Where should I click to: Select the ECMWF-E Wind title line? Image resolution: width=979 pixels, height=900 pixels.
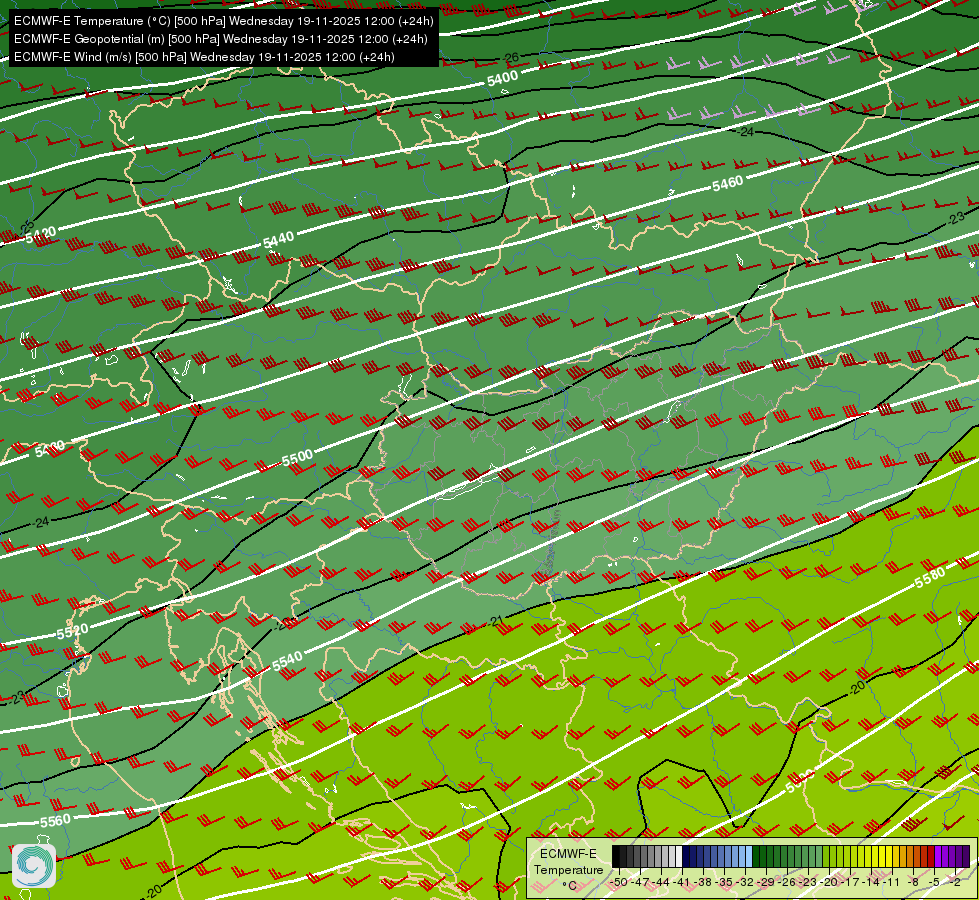pyautogui.click(x=204, y=57)
